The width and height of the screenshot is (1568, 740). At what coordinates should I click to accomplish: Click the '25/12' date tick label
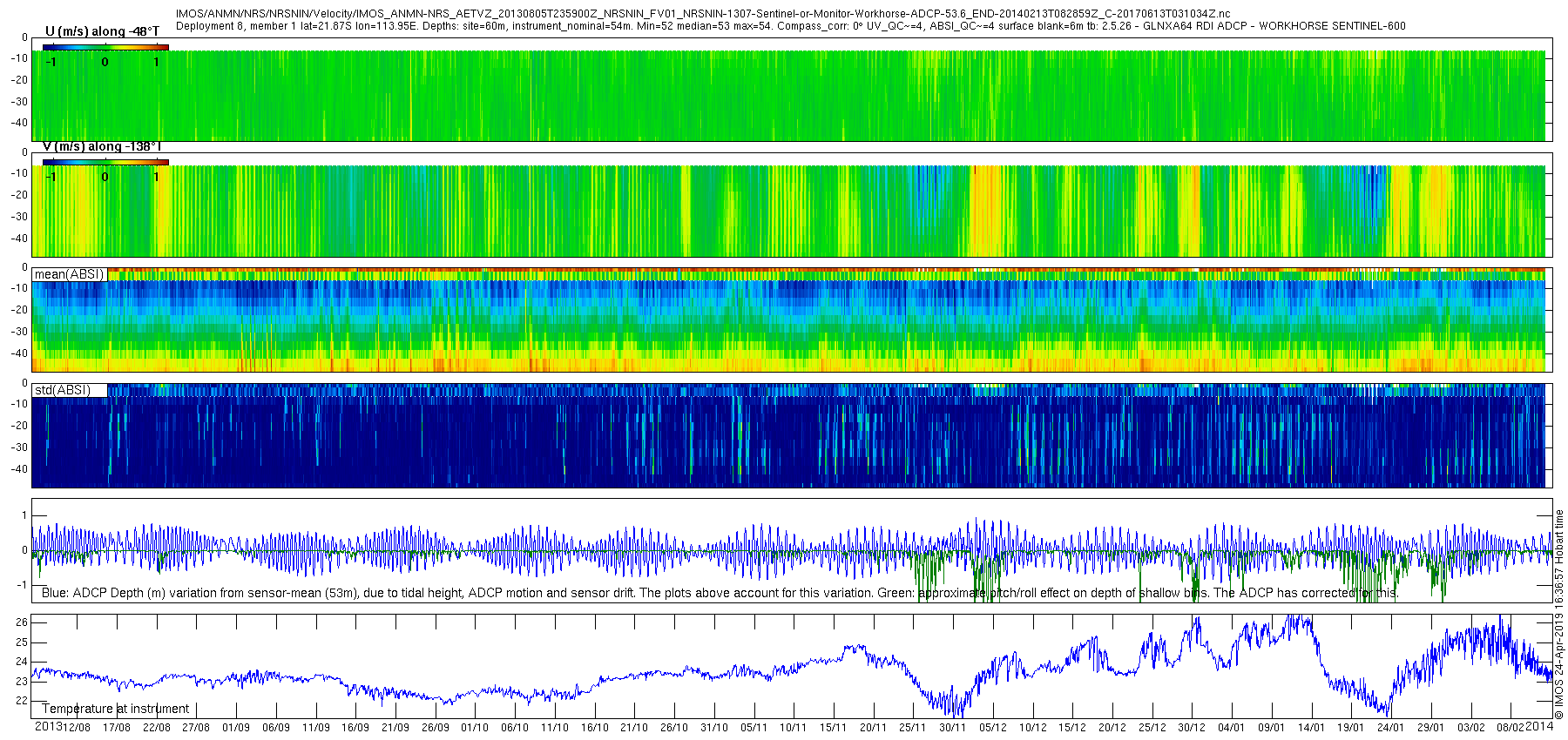pos(1152,728)
